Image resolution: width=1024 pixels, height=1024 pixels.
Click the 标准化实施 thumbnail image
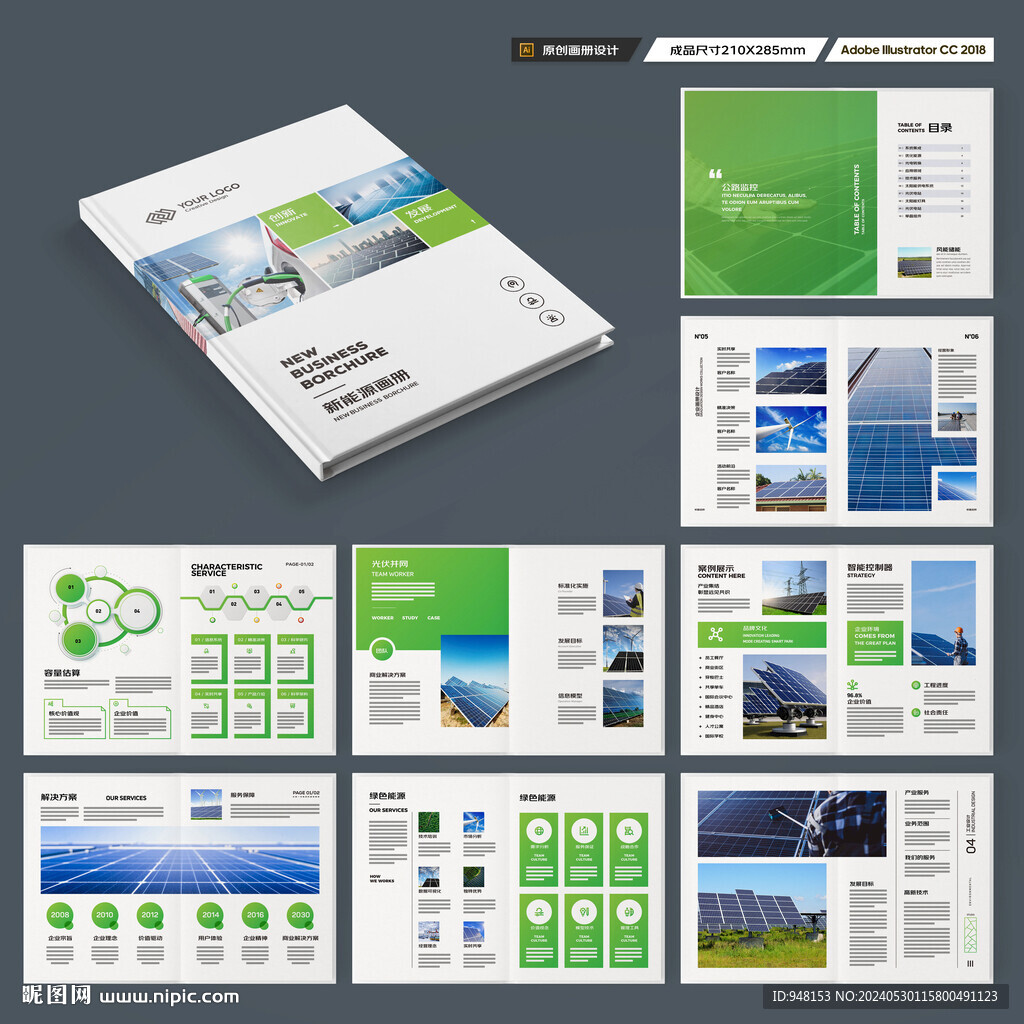tap(623, 593)
